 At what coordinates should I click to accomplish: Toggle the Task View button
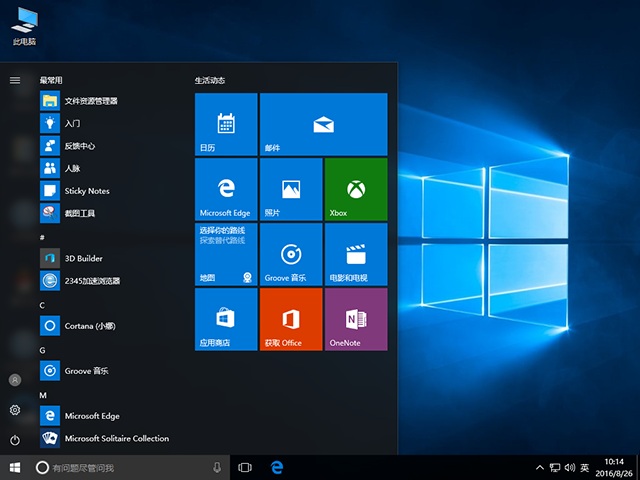click(245, 467)
